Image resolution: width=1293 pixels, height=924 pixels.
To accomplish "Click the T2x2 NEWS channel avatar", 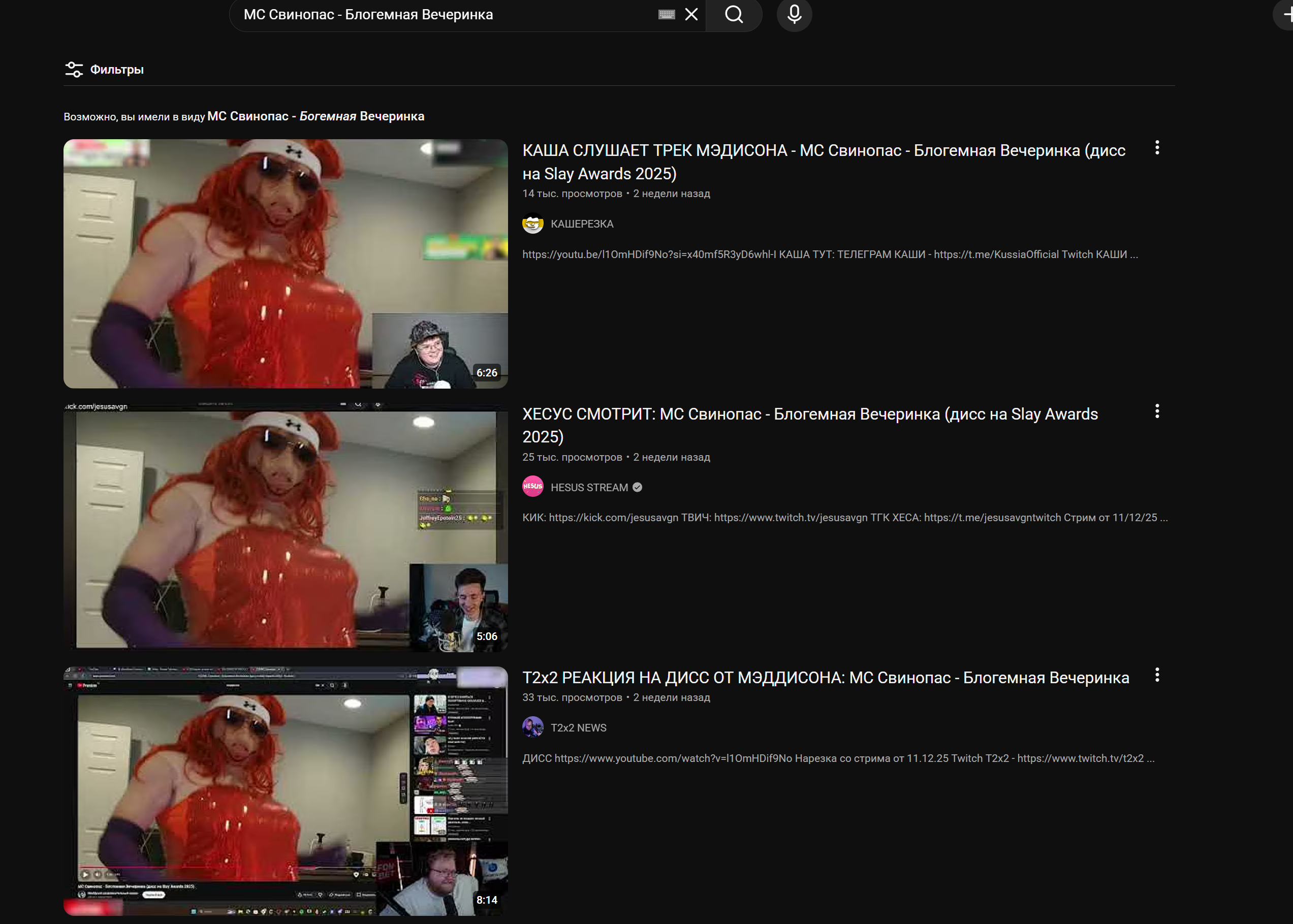I will pyautogui.click(x=532, y=727).
